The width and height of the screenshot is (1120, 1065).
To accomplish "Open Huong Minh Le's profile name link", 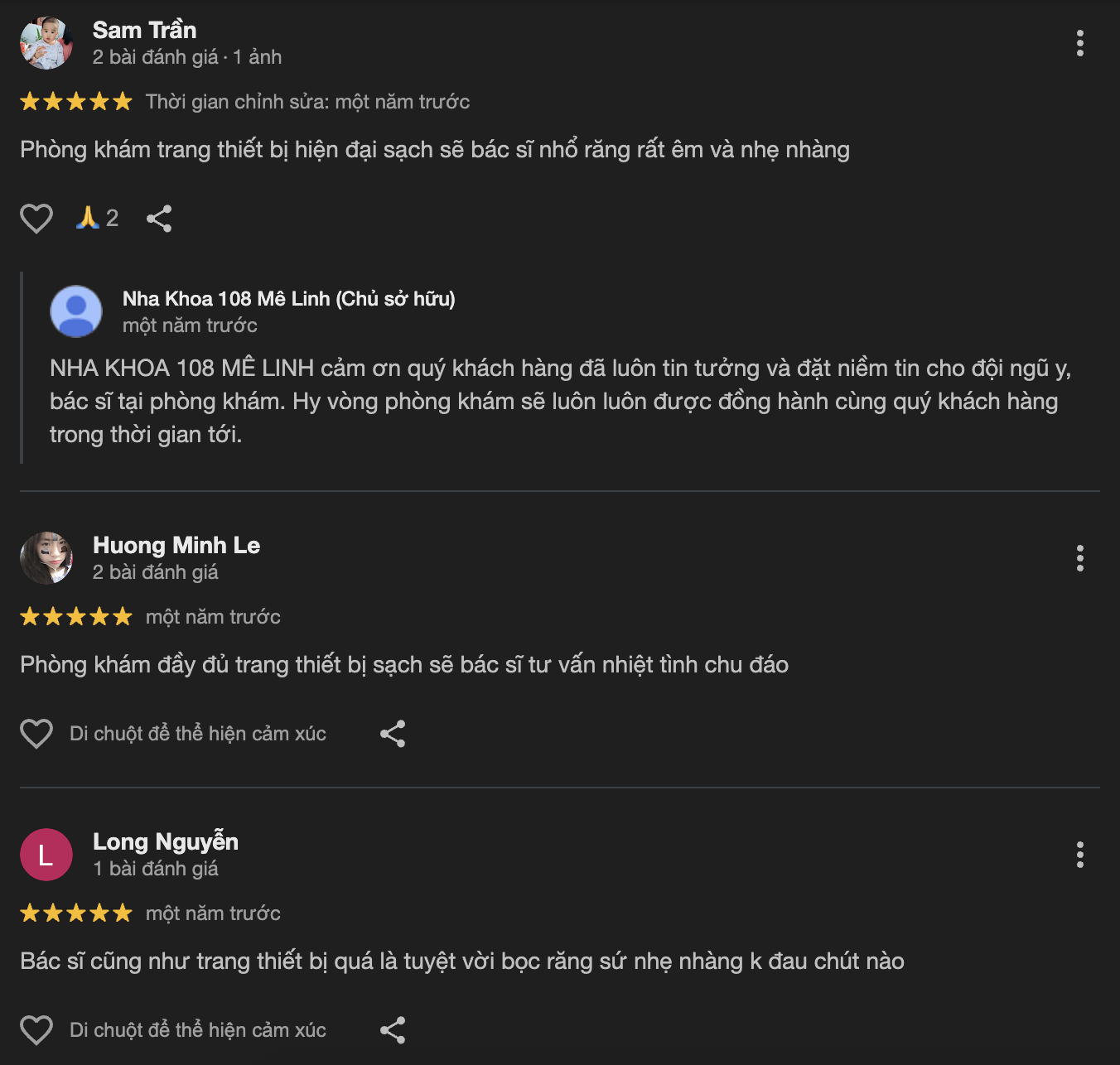I will [x=176, y=545].
